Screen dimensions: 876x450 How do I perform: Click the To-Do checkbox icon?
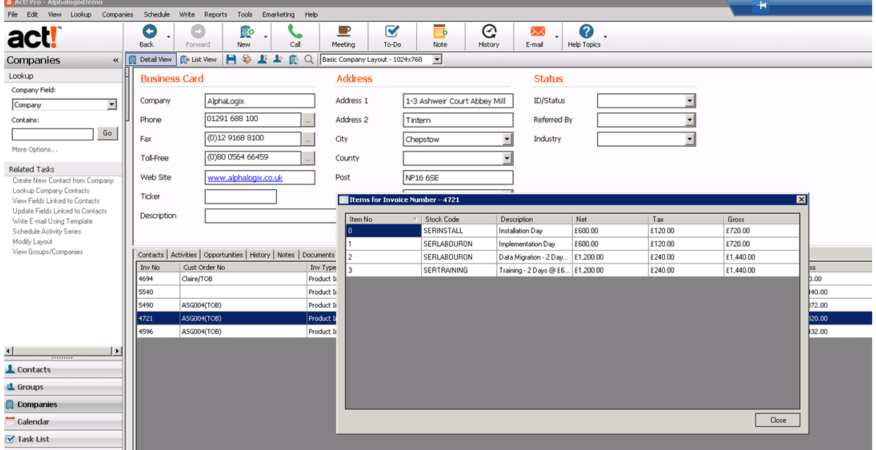pos(392,32)
